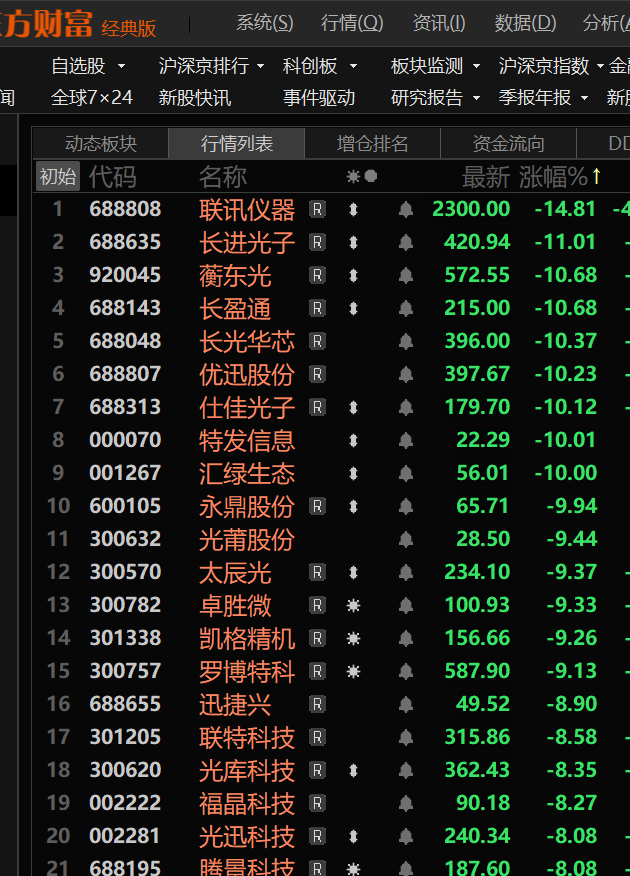Click the bell alert icon for 联讯仪器
Image resolution: width=630 pixels, height=876 pixels.
pos(406,210)
